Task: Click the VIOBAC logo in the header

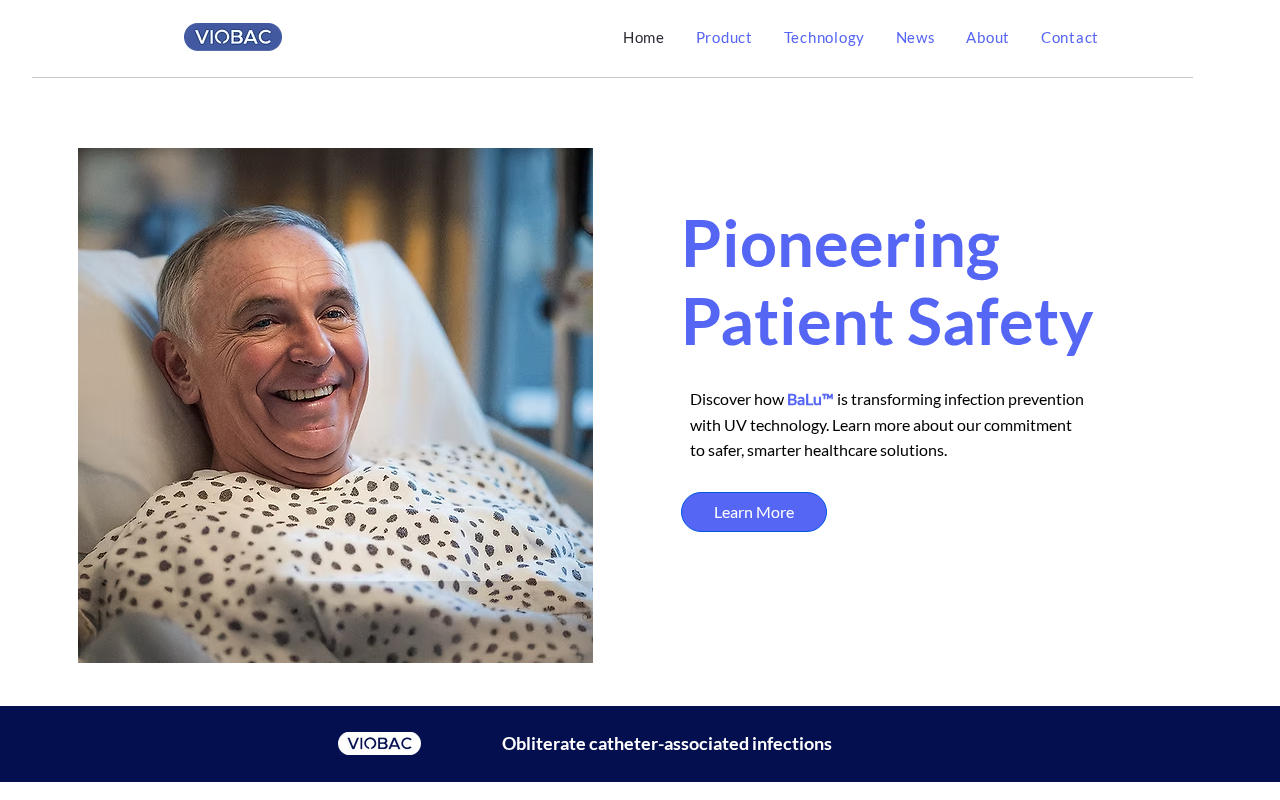Action: pos(233,37)
